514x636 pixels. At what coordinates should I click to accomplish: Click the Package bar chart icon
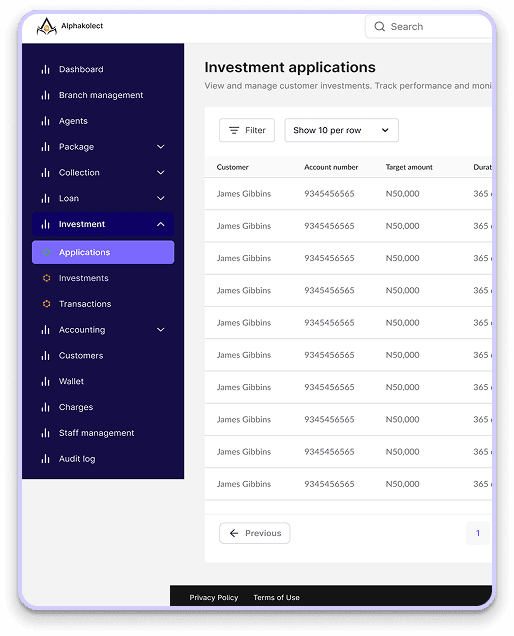[45, 147]
